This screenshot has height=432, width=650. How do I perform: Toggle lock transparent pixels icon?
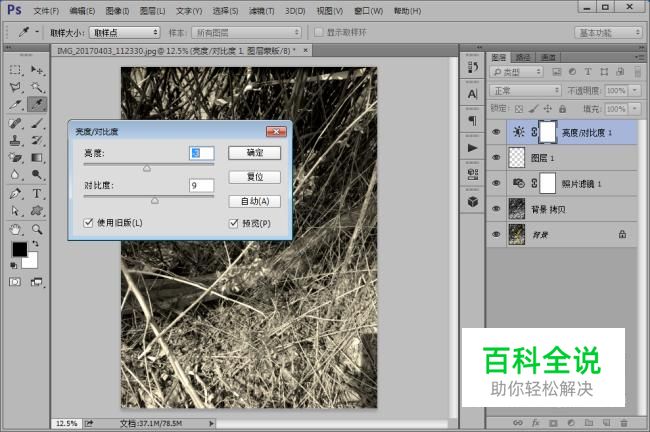519,109
